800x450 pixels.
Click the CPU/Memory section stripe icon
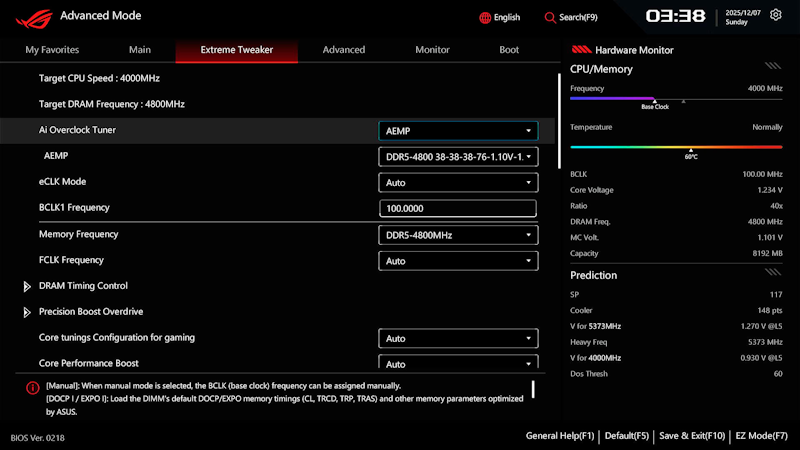[773, 66]
